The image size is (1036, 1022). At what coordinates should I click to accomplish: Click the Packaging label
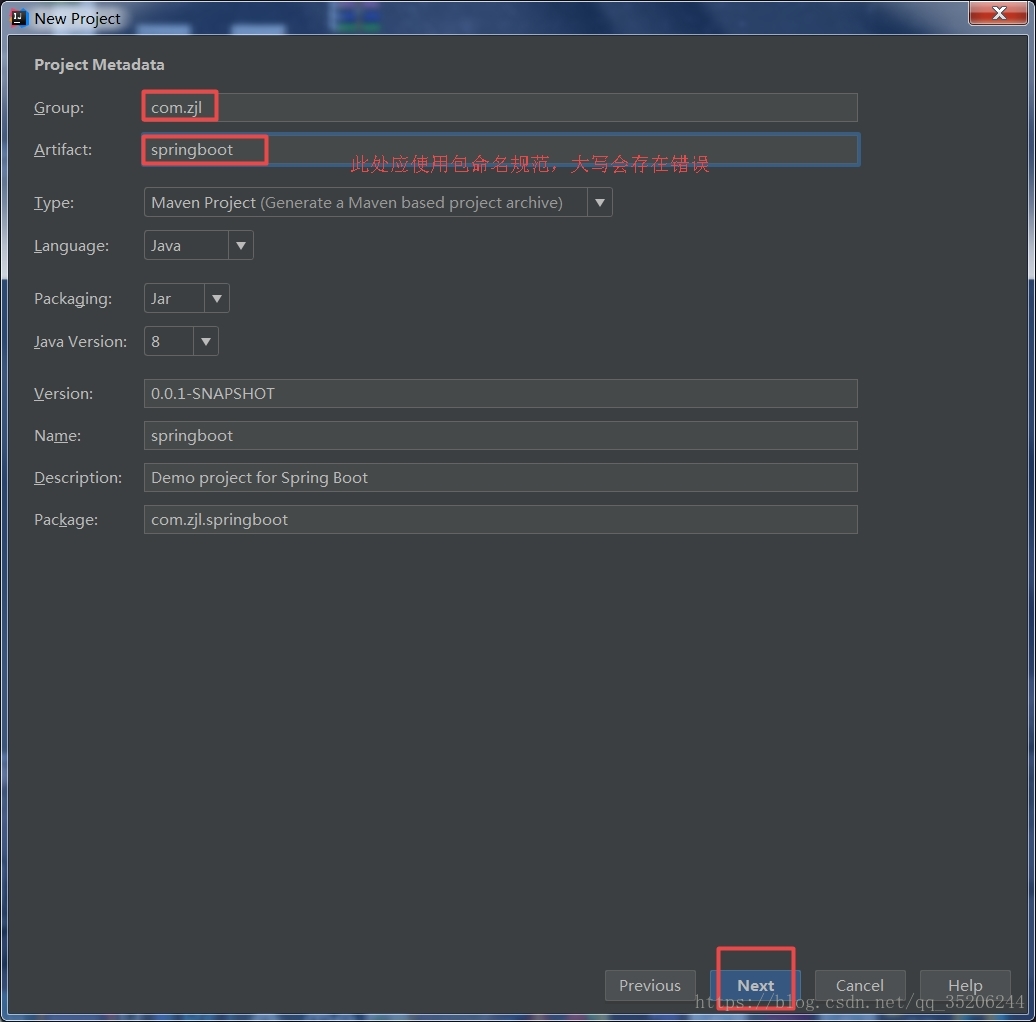pos(73,299)
